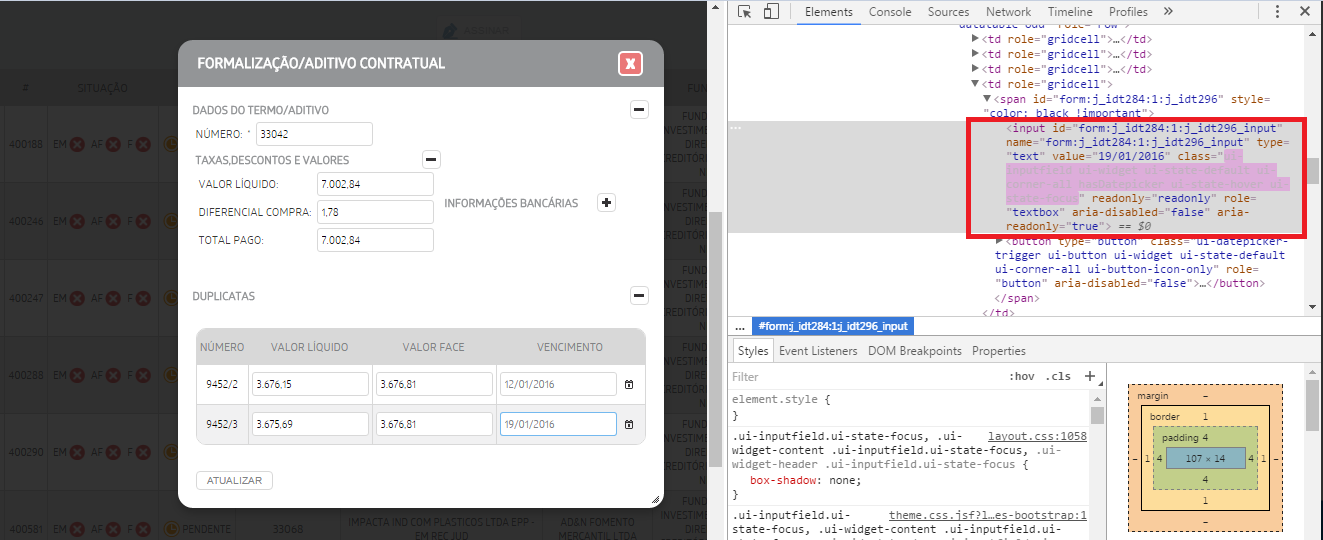The height and width of the screenshot is (540, 1323).
Task: Click Valor Líquido field for duplicata 9452/2
Action: [x=311, y=384]
